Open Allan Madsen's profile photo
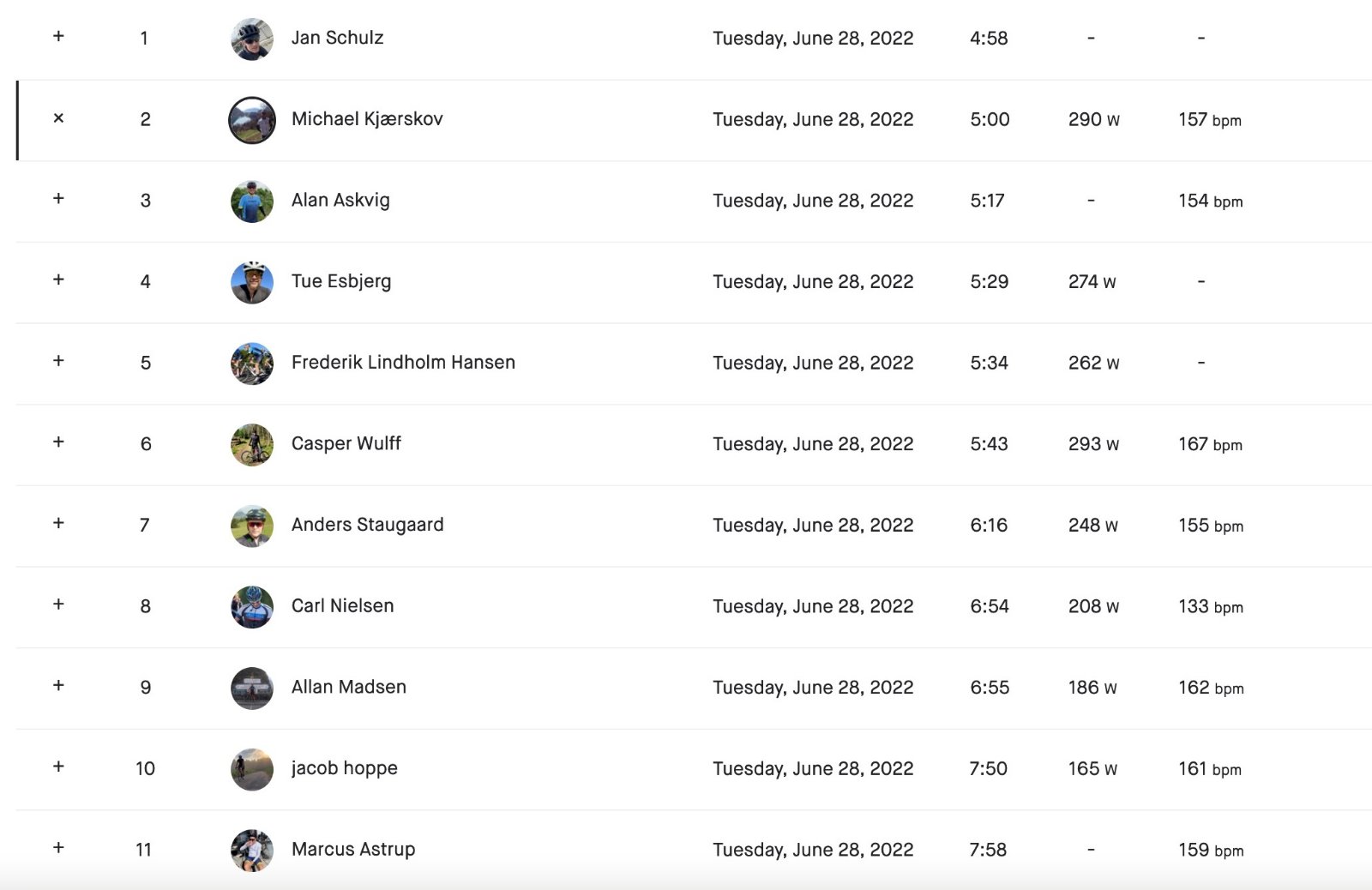Screen dimensions: 1372x890 click(252, 688)
